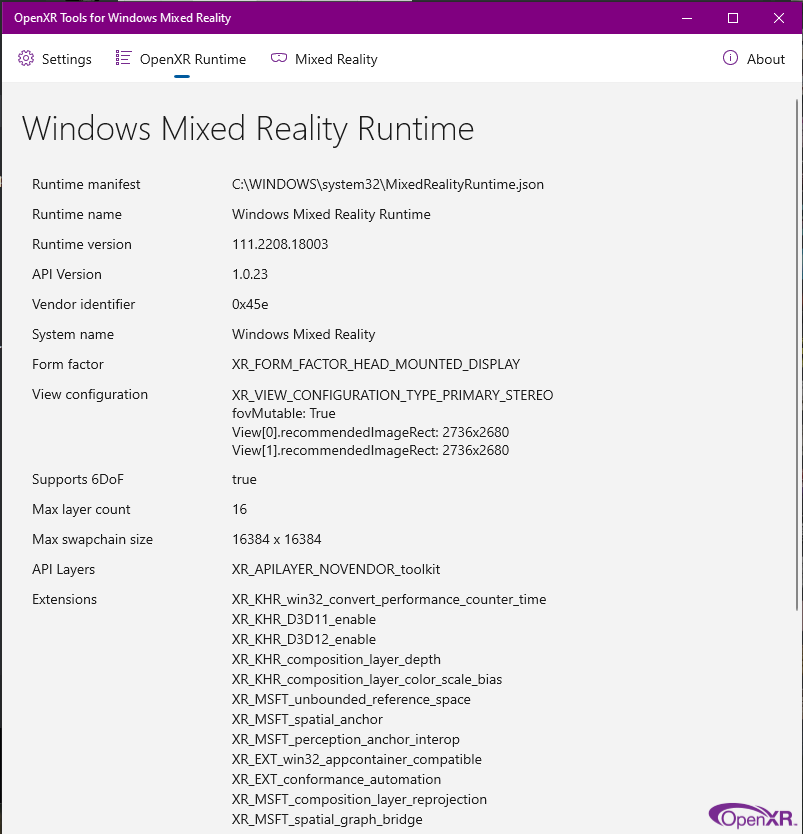The height and width of the screenshot is (834, 803).
Task: Click XR_KHR_win32_convert_performance_counter_time extension
Action: (x=389, y=599)
